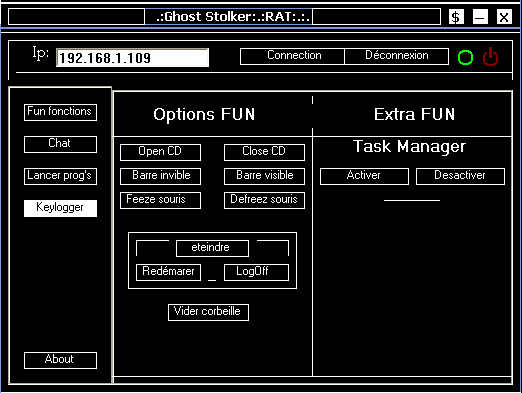Click the Déconnexion button
The image size is (522, 393).
tap(396, 56)
